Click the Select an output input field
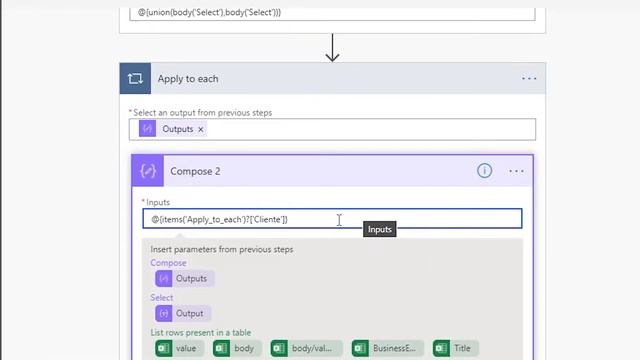This screenshot has height=360, width=640. click(332, 129)
